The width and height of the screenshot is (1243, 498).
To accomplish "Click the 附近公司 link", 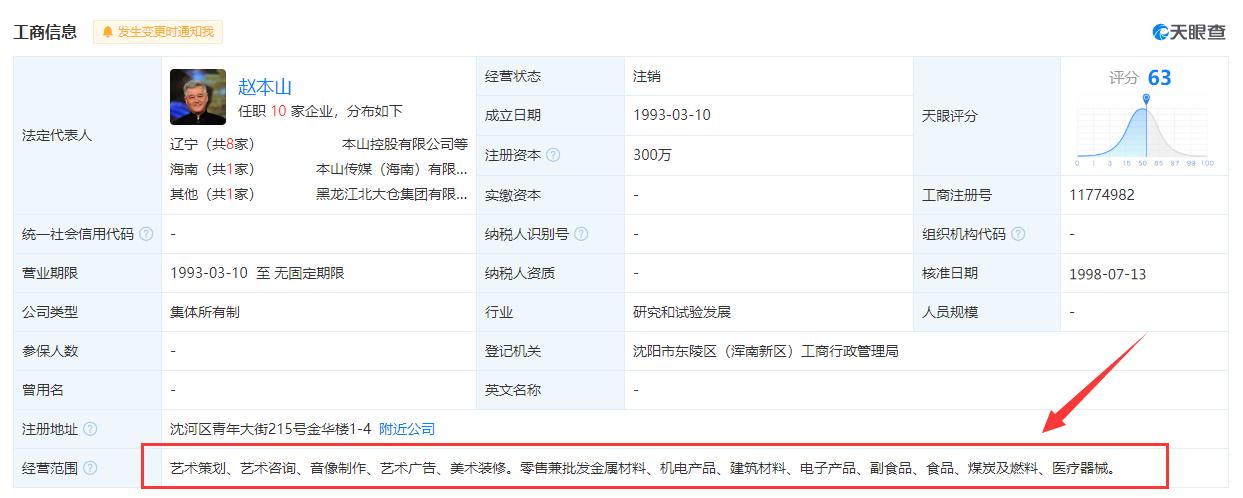I will pos(407,429).
